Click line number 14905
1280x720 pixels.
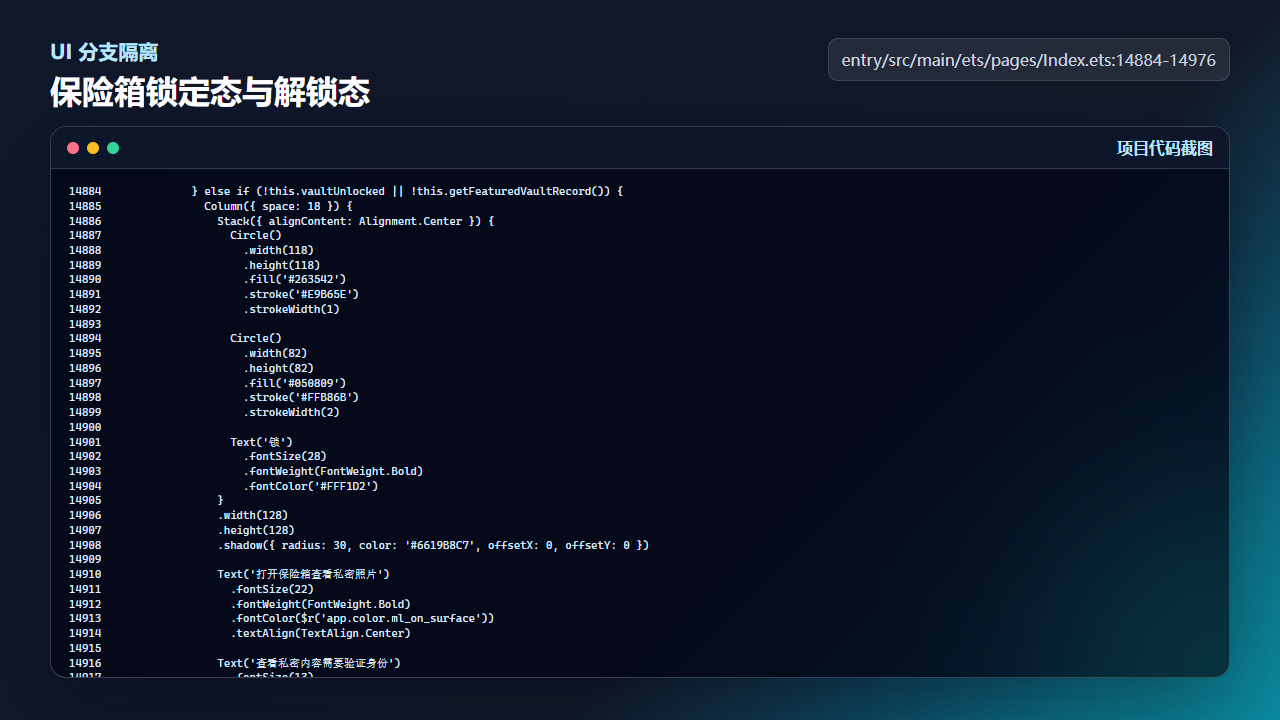[x=85, y=500]
